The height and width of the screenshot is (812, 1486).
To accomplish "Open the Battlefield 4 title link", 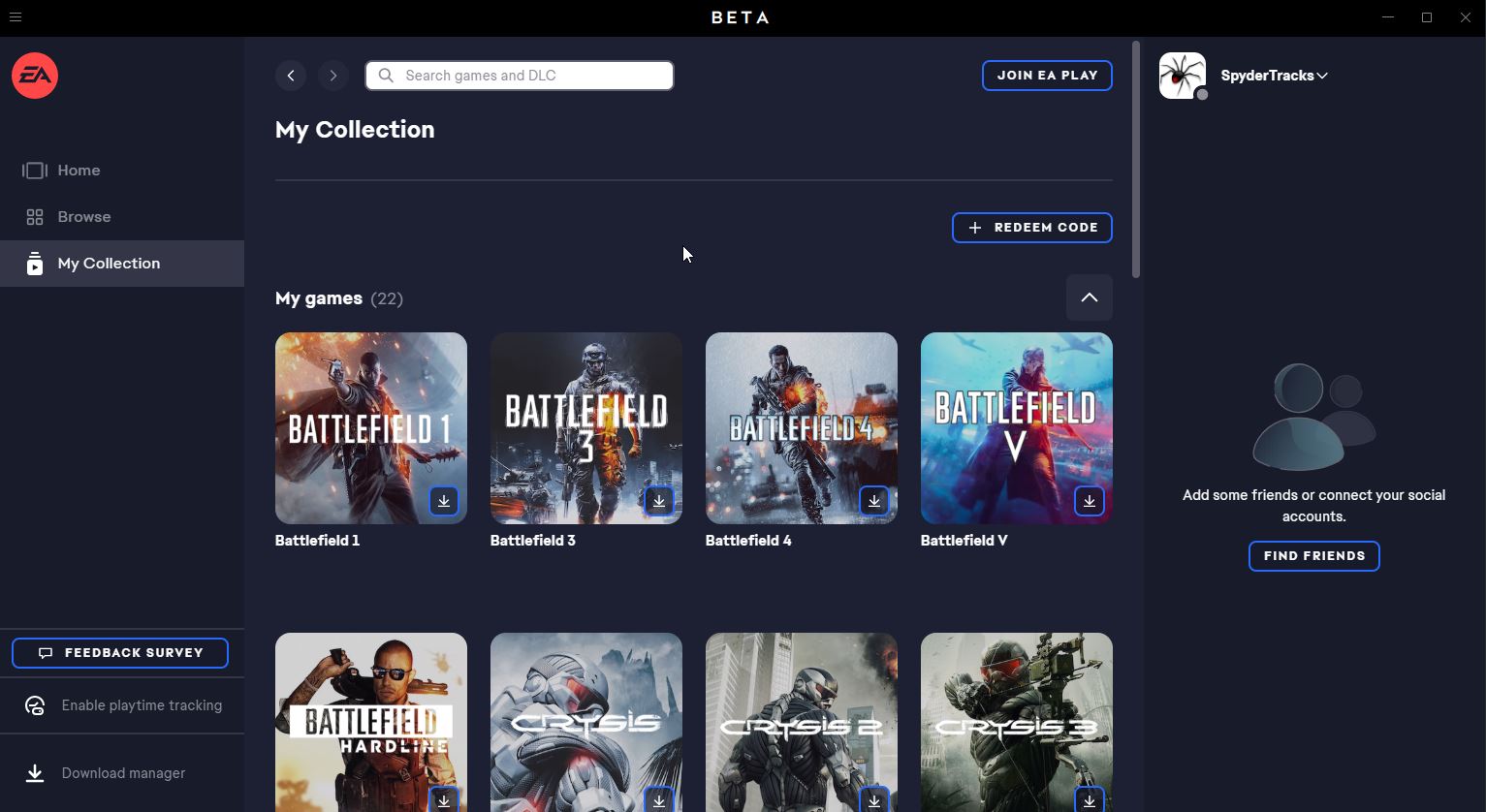I will (x=748, y=541).
